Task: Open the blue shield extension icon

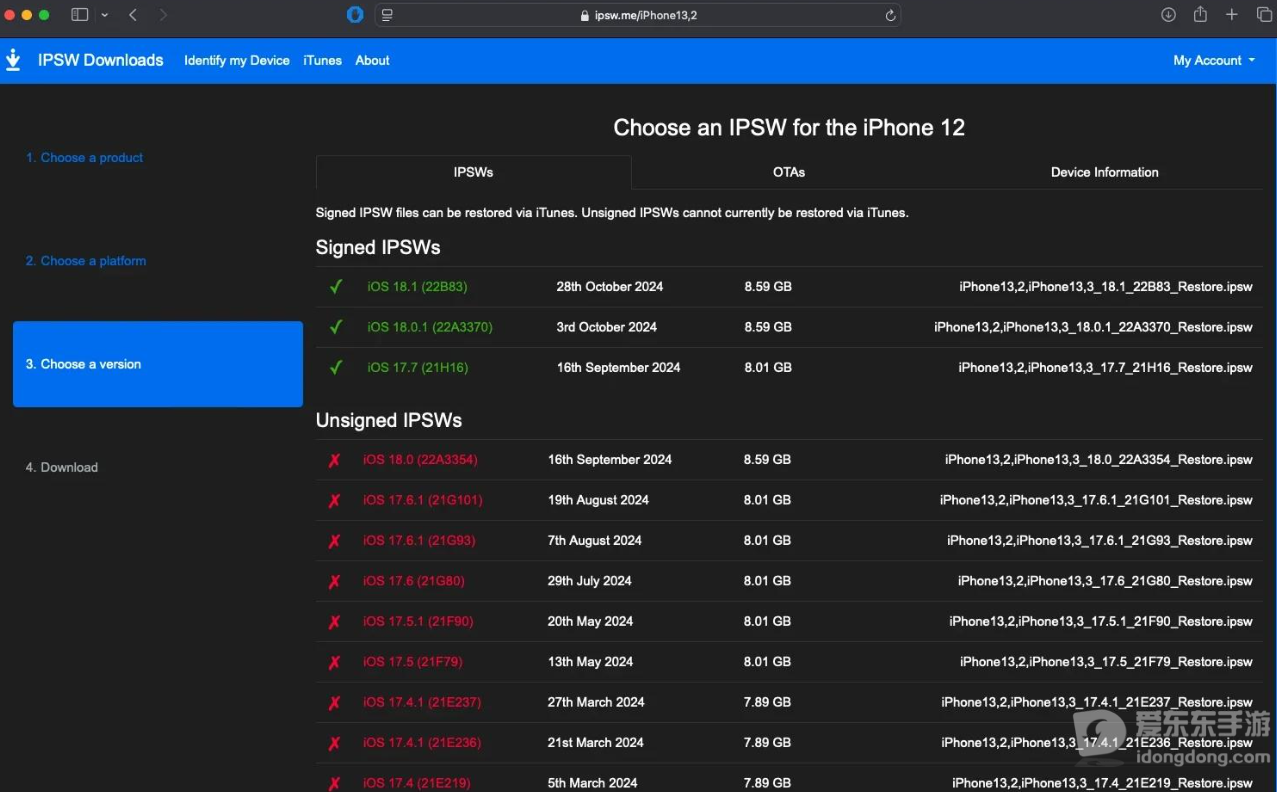Action: (355, 15)
